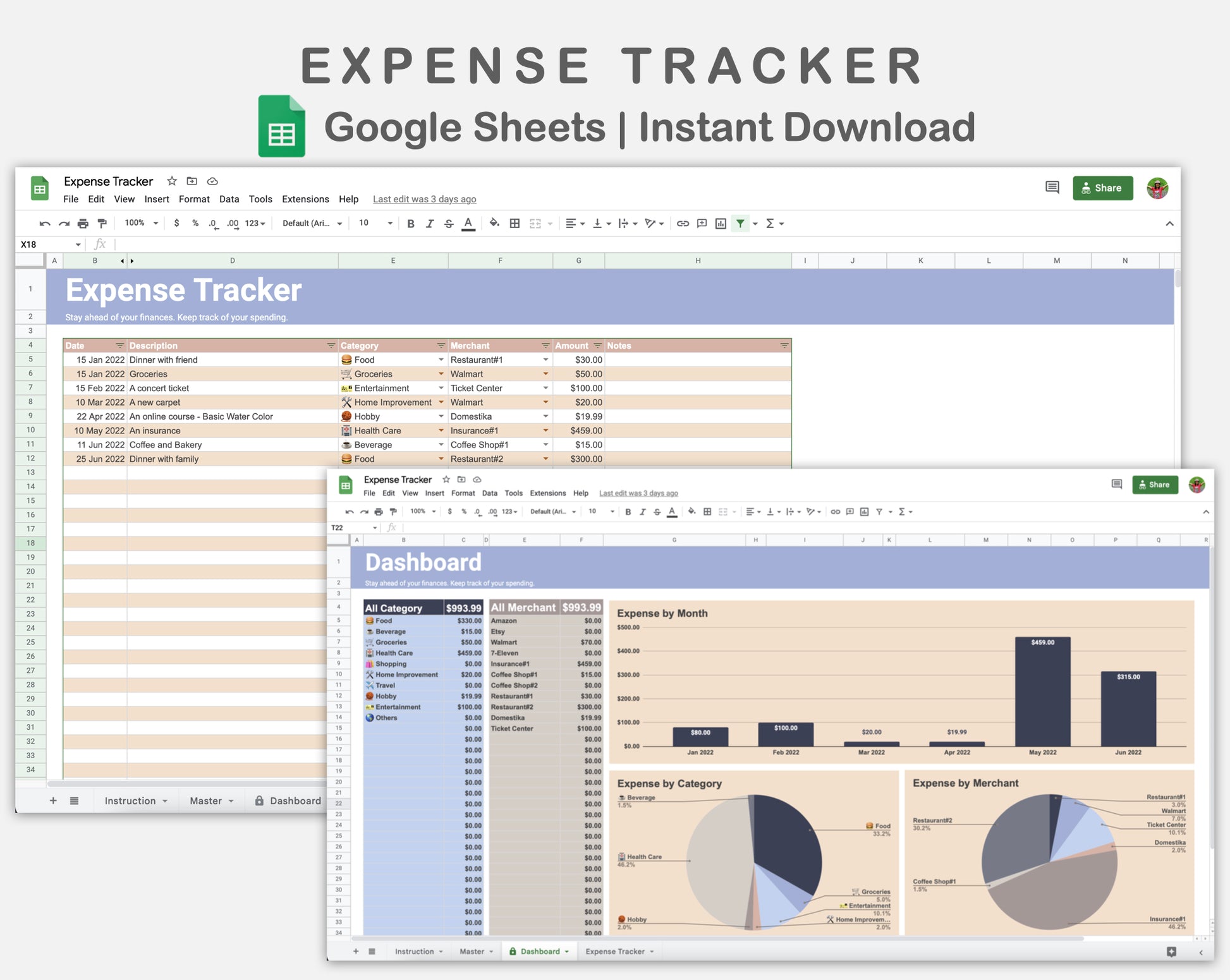
Task: Click the text color 'A' swatch
Action: (x=468, y=224)
